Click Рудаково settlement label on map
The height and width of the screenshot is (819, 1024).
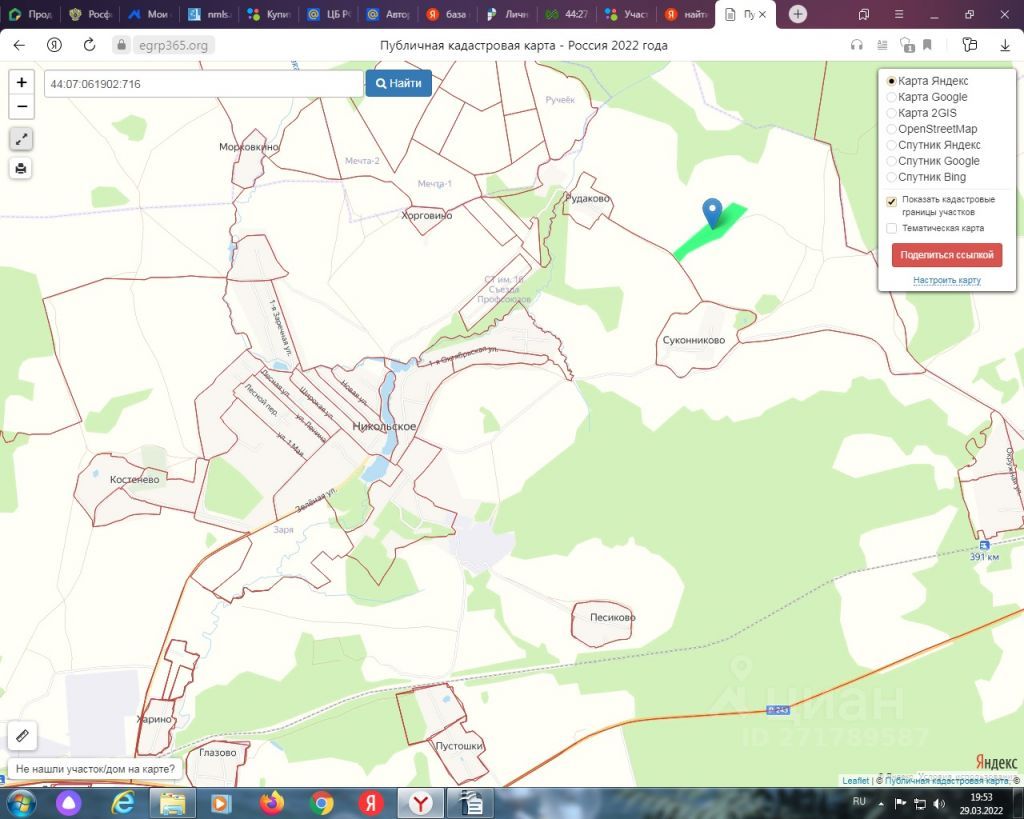[587, 198]
